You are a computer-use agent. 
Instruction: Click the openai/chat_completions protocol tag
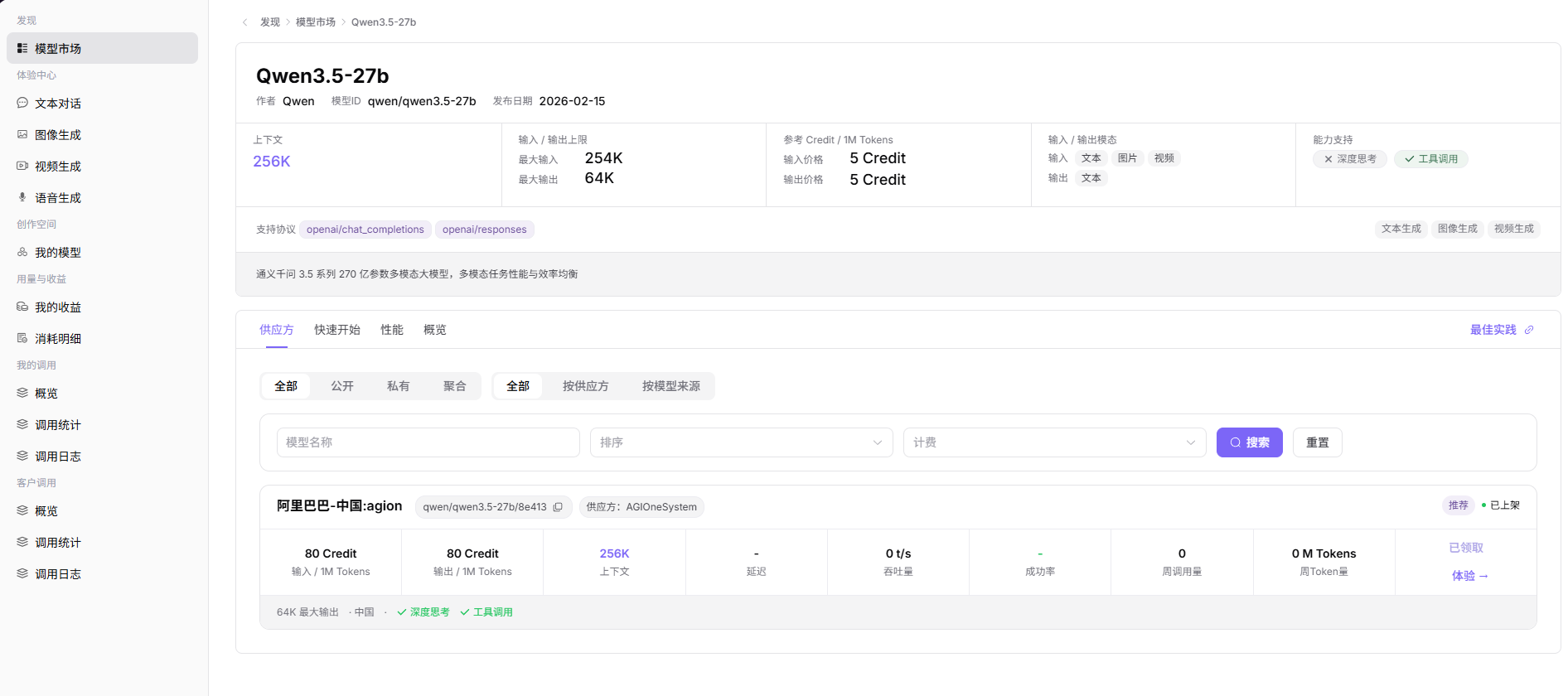(365, 230)
